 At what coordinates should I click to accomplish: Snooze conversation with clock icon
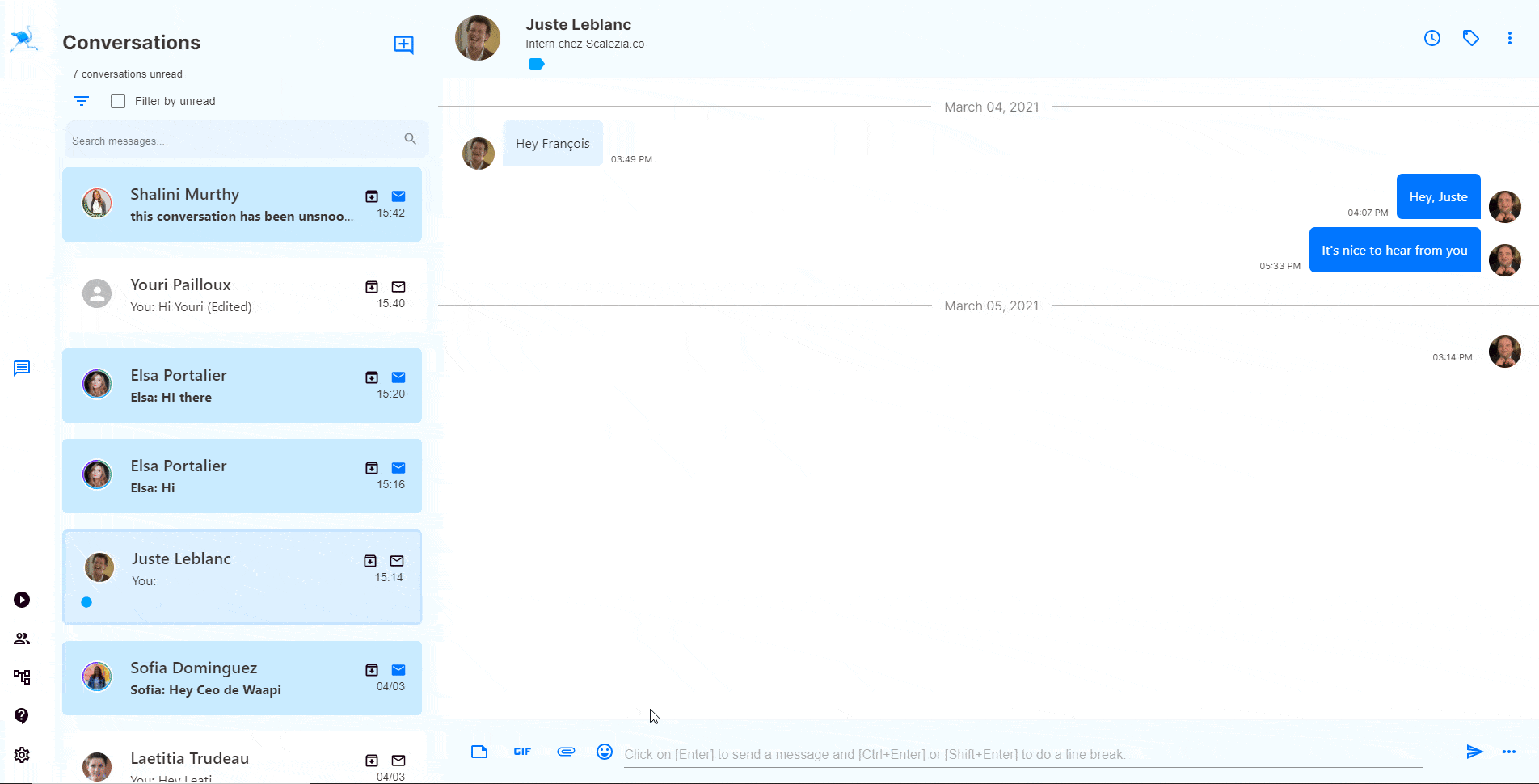pyautogui.click(x=1432, y=38)
